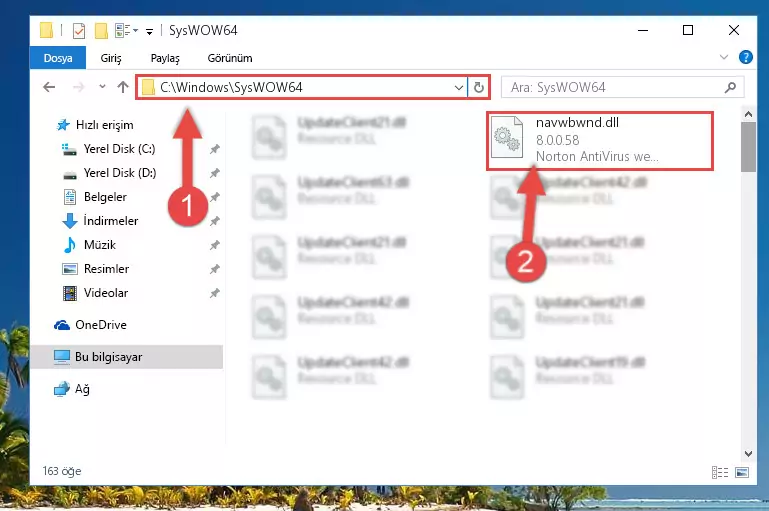
Task: Maximize the SysWOW64 window
Action: click(688, 30)
